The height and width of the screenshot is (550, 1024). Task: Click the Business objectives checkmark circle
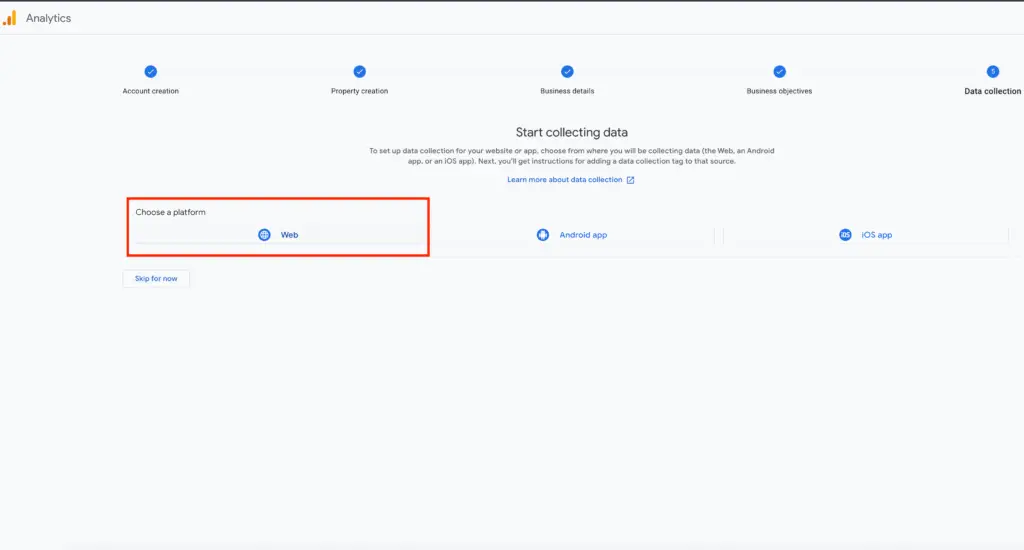pyautogui.click(x=779, y=71)
